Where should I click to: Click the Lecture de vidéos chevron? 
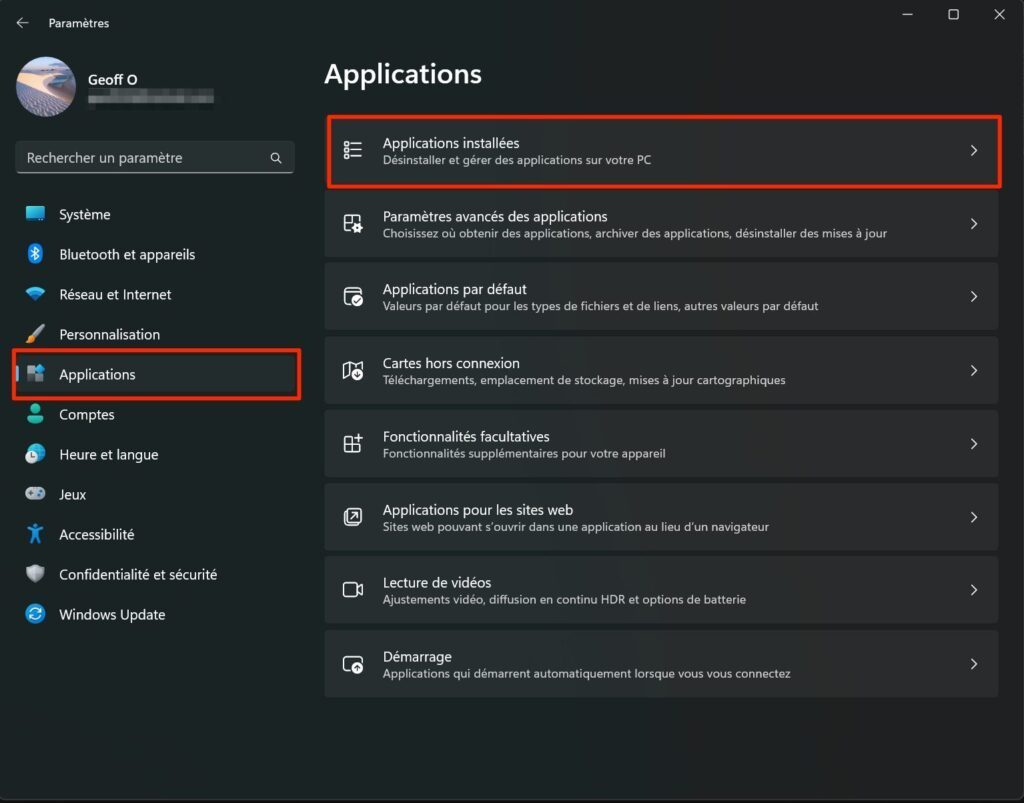[974, 590]
